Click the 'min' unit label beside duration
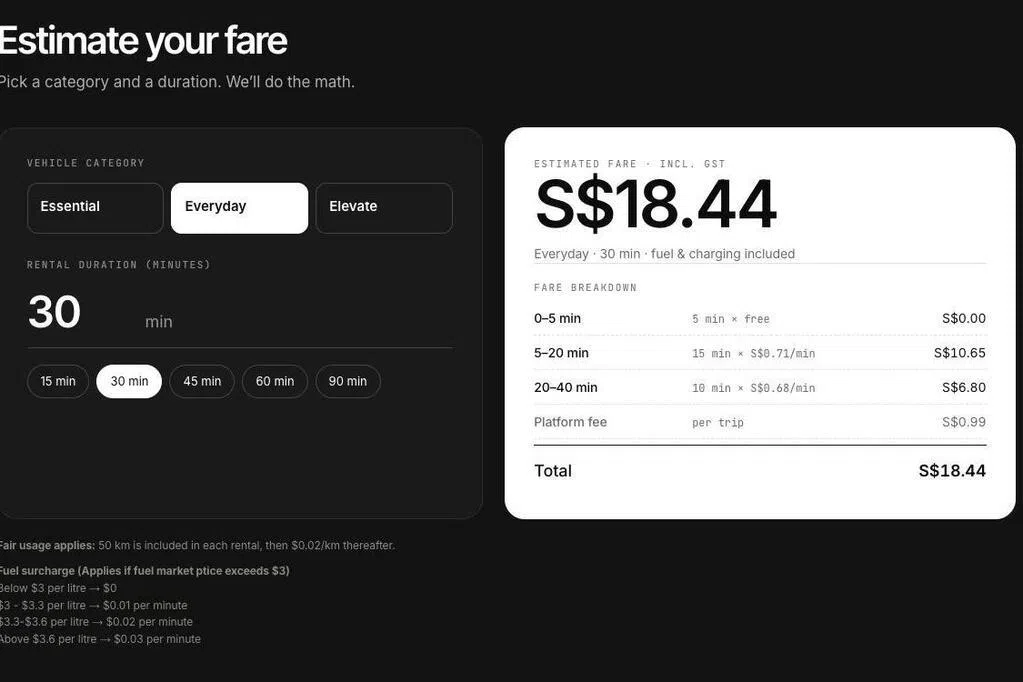The width and height of the screenshot is (1023, 682). [x=159, y=322]
